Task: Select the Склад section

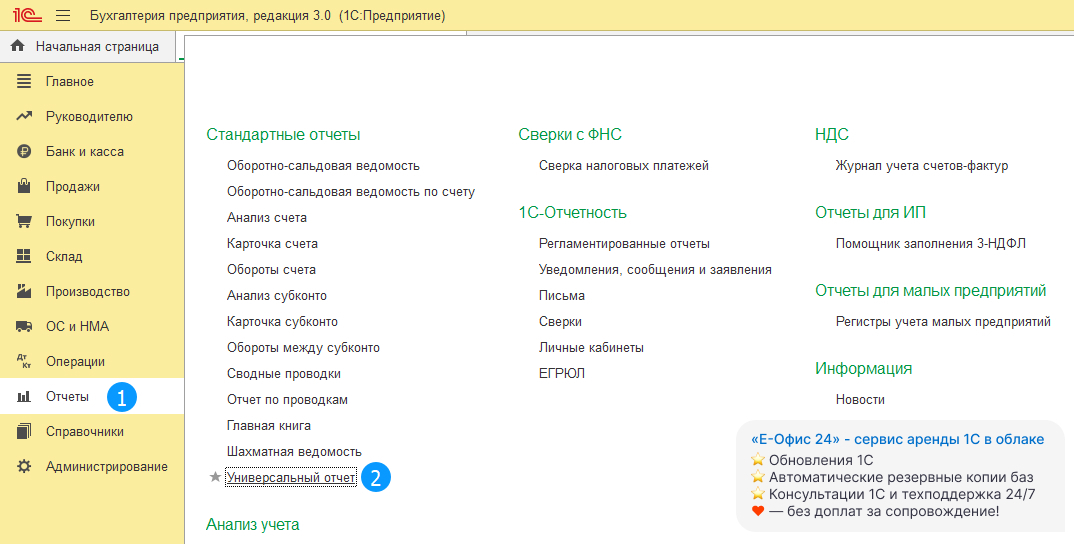Action: tap(92, 256)
